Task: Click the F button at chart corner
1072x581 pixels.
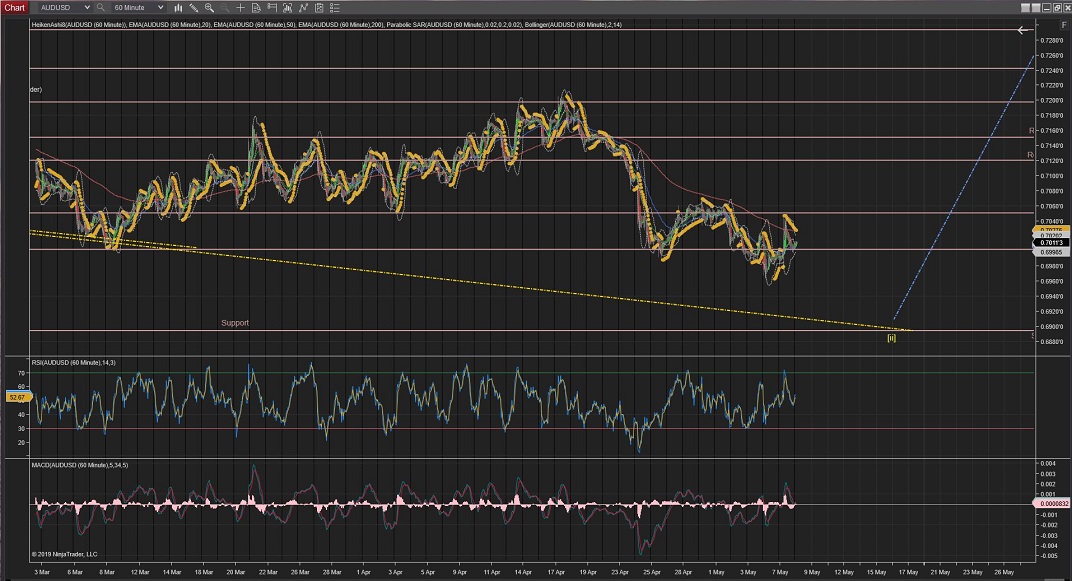Action: point(1064,25)
